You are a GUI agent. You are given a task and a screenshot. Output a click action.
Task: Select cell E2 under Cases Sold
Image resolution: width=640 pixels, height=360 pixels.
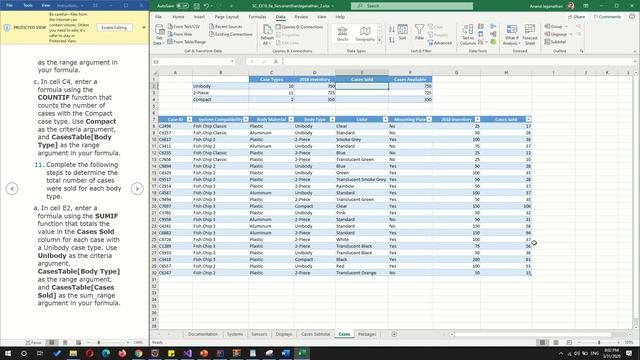(362, 86)
